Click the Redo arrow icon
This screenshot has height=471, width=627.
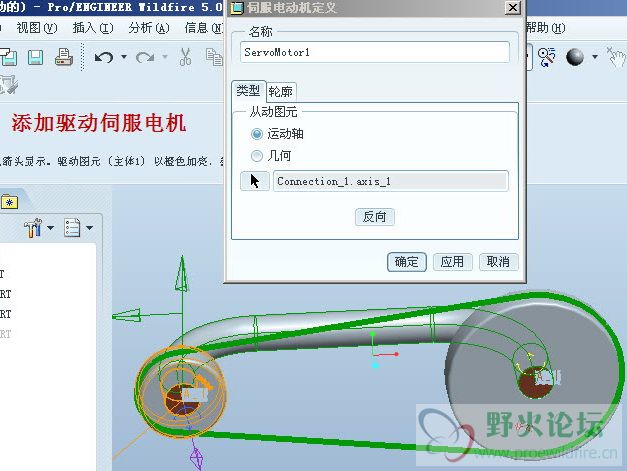(x=145, y=58)
